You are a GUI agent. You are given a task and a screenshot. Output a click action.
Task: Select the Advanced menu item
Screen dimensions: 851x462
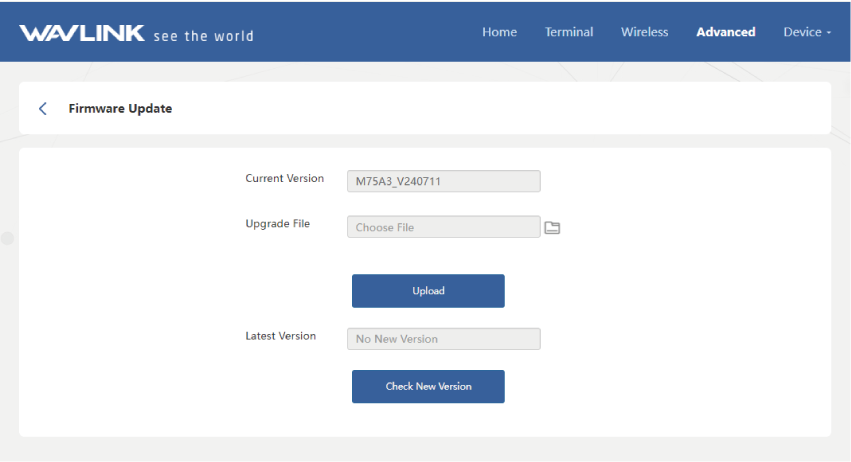725,32
